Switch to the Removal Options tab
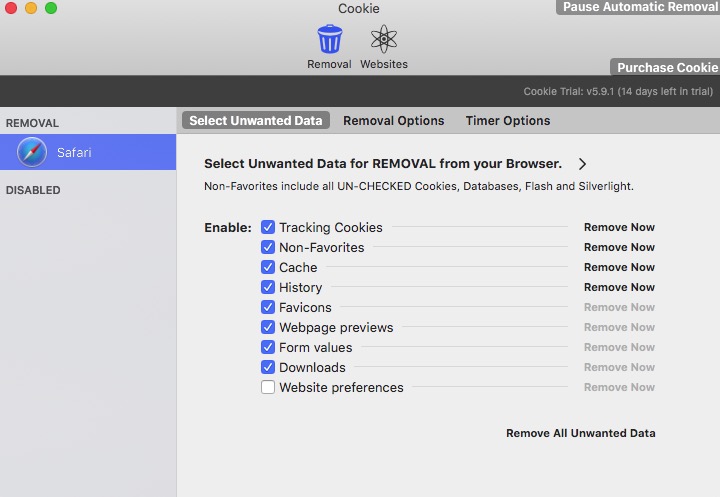 pos(394,120)
